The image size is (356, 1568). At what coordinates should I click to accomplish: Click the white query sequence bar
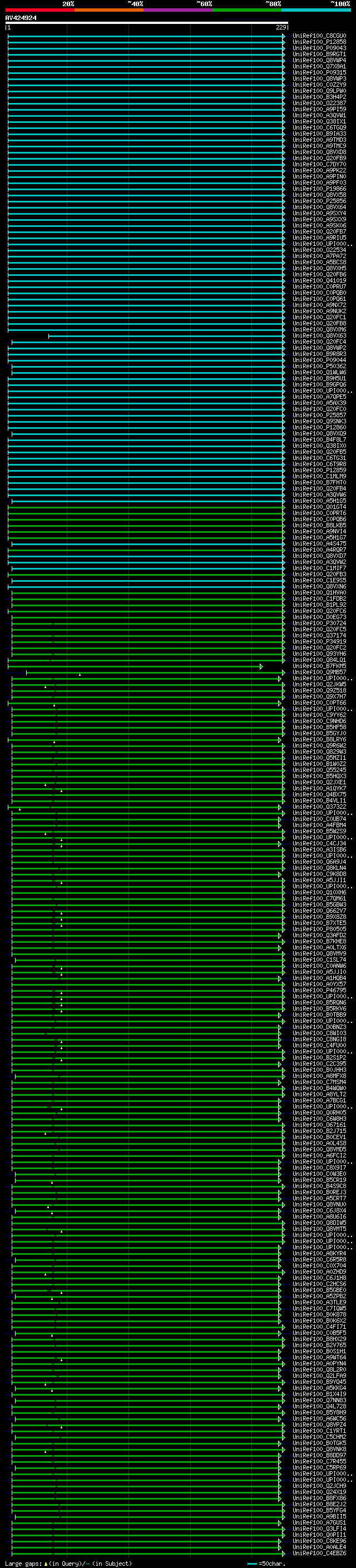pos(147,23)
